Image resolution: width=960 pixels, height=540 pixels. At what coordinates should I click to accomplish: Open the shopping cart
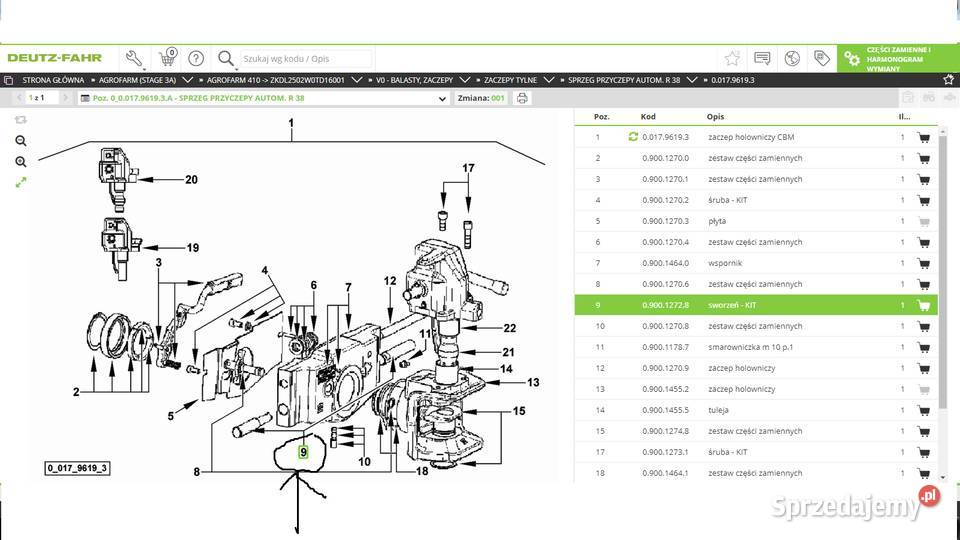(167, 59)
